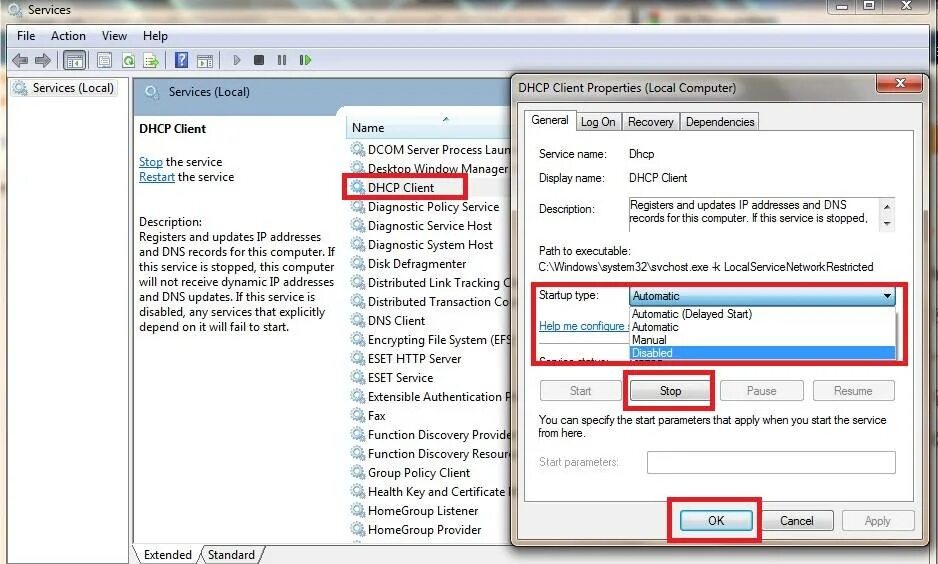Switch to the Log On tab
Screen dimensions: 938x564
(x=598, y=122)
